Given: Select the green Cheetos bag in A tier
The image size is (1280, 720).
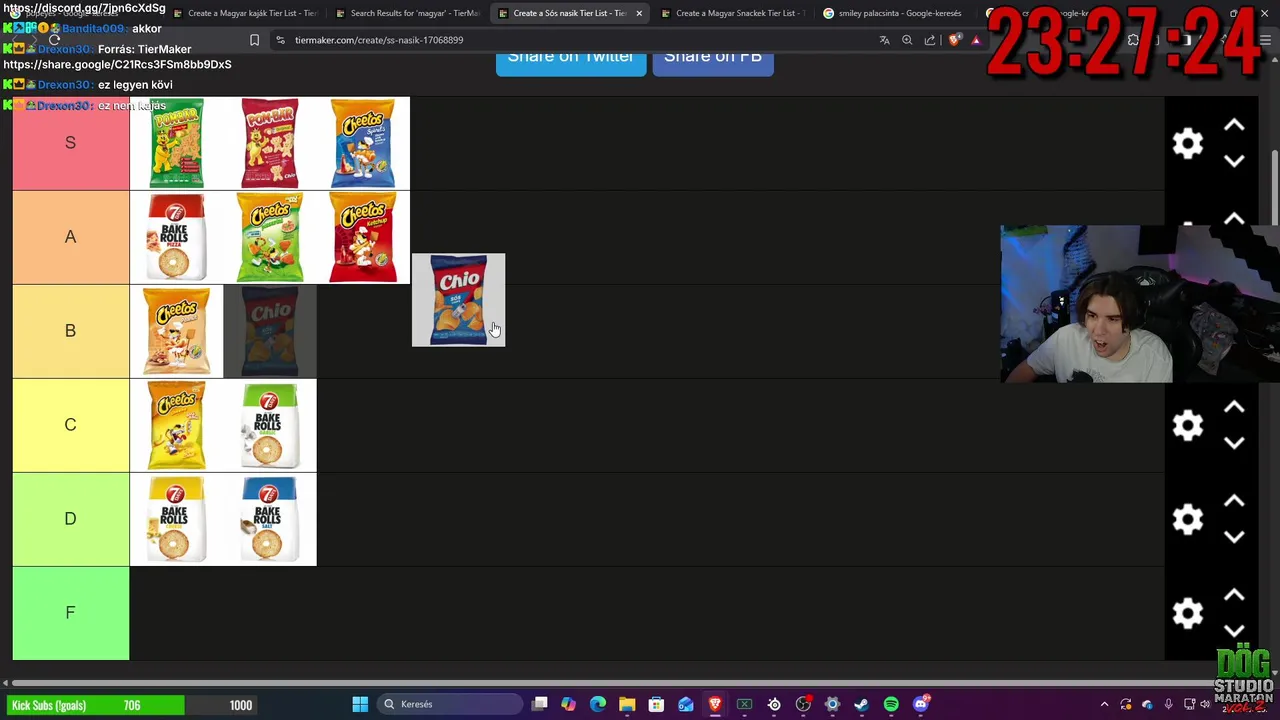Looking at the screenshot, I should pyautogui.click(x=270, y=237).
